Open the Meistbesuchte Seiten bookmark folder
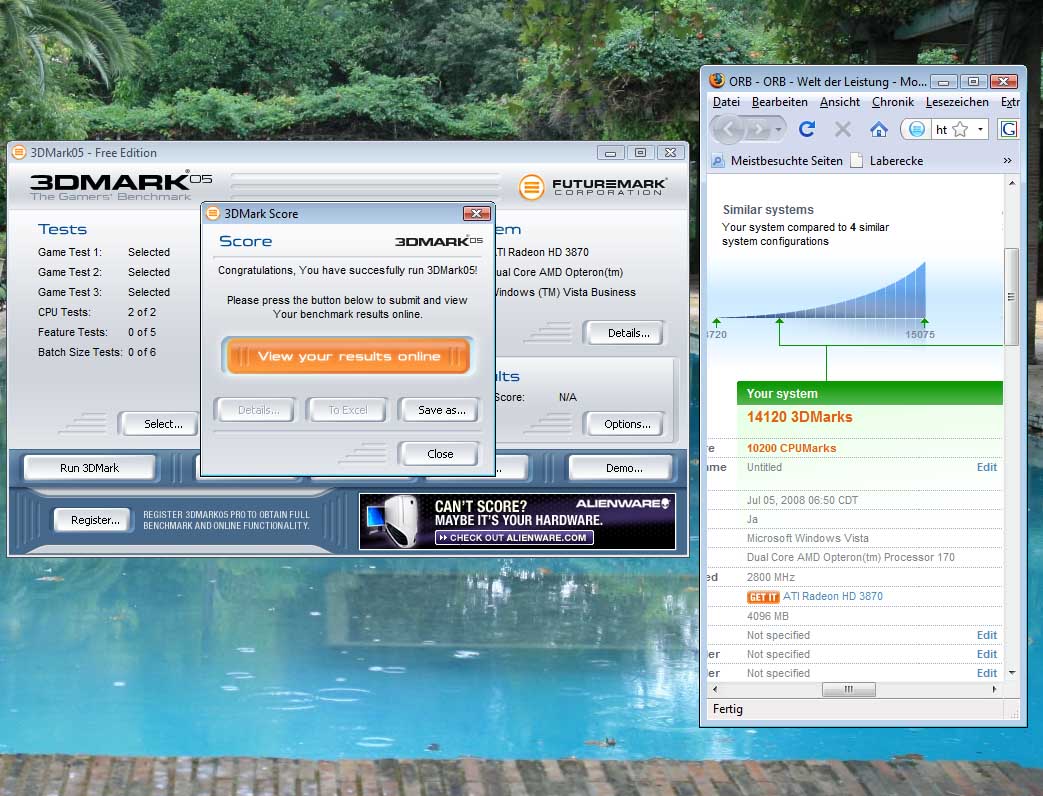The width and height of the screenshot is (1043, 796). click(x=778, y=161)
